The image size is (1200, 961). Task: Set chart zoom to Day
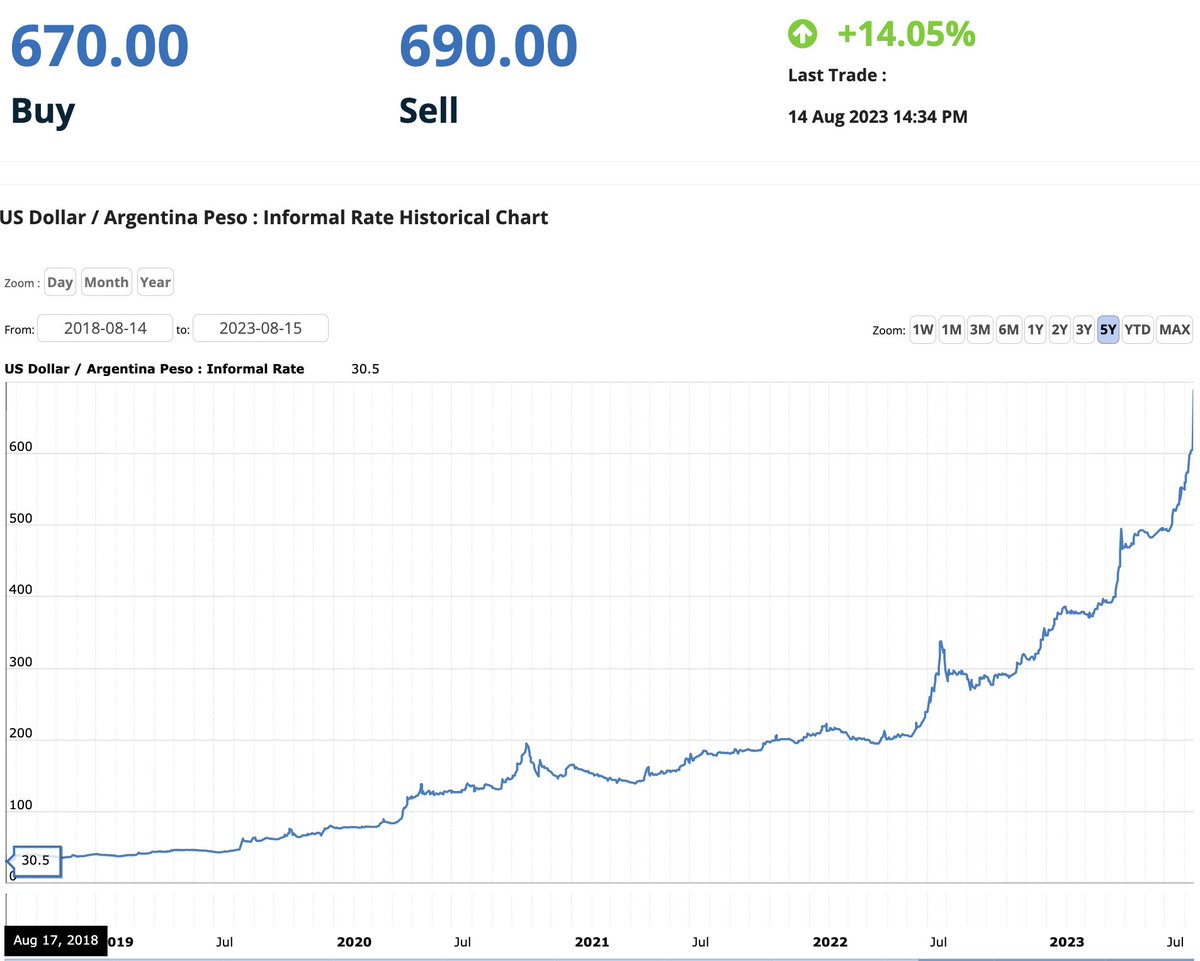pos(60,282)
